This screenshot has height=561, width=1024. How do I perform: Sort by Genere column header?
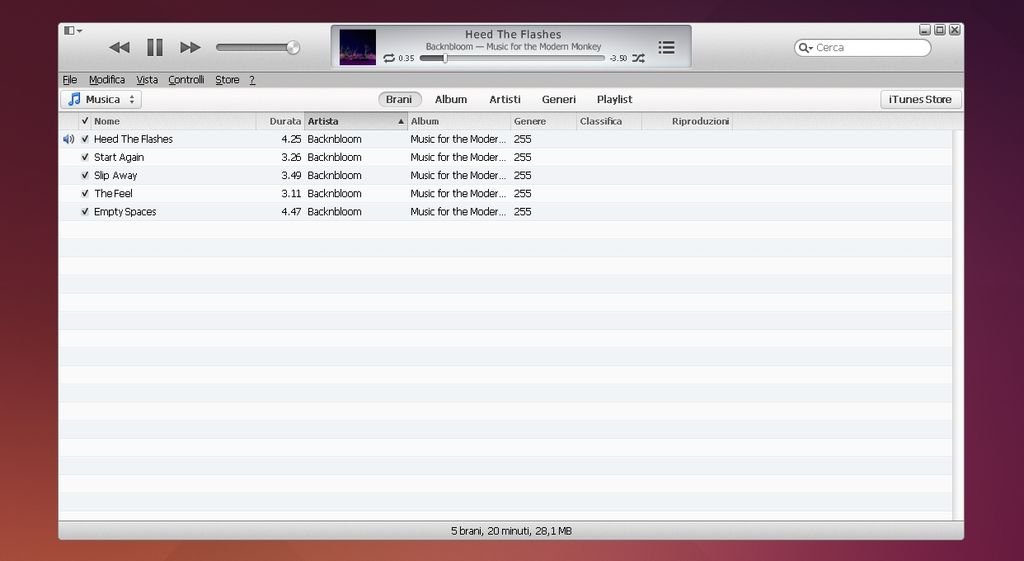coord(544,121)
